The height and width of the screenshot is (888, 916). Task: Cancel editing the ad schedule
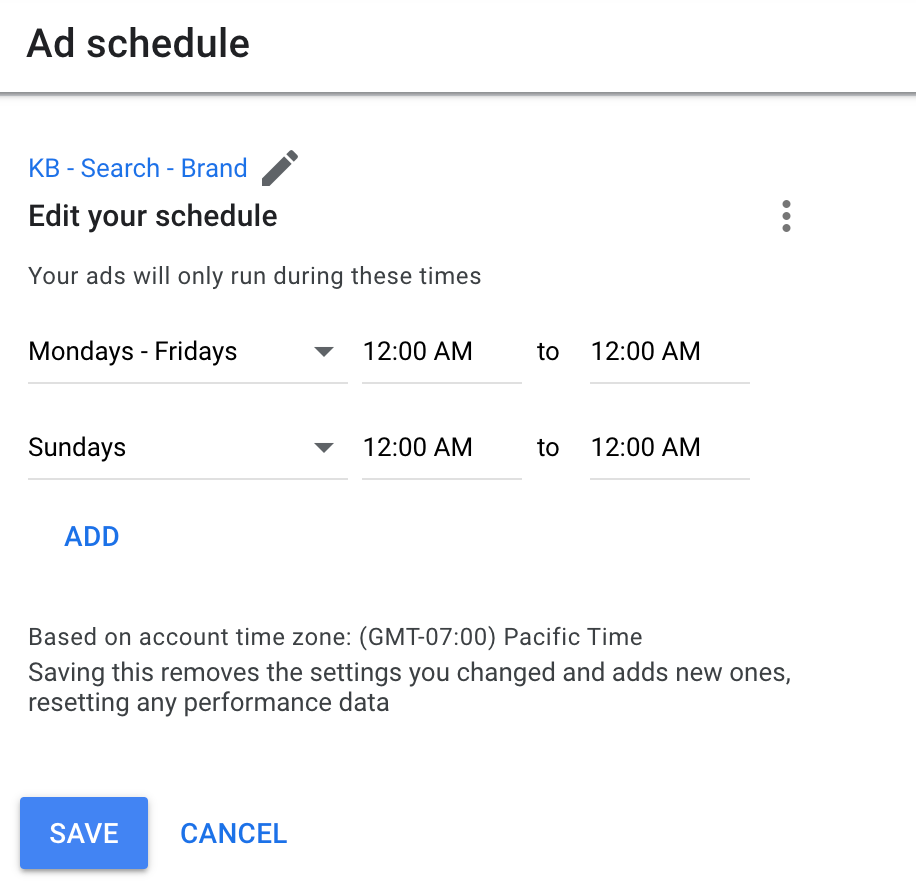pos(234,834)
